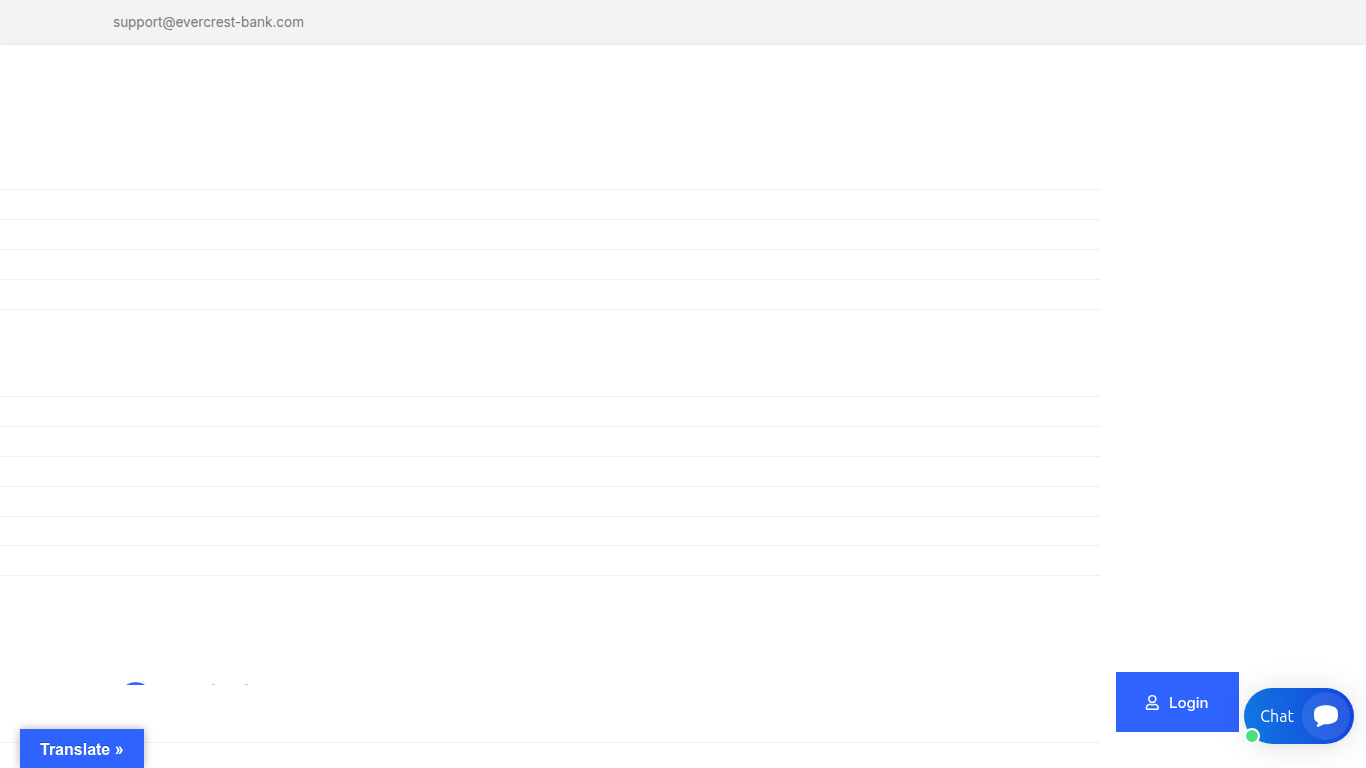
Task: Click the white speech bubble chat icon
Action: coord(1326,716)
